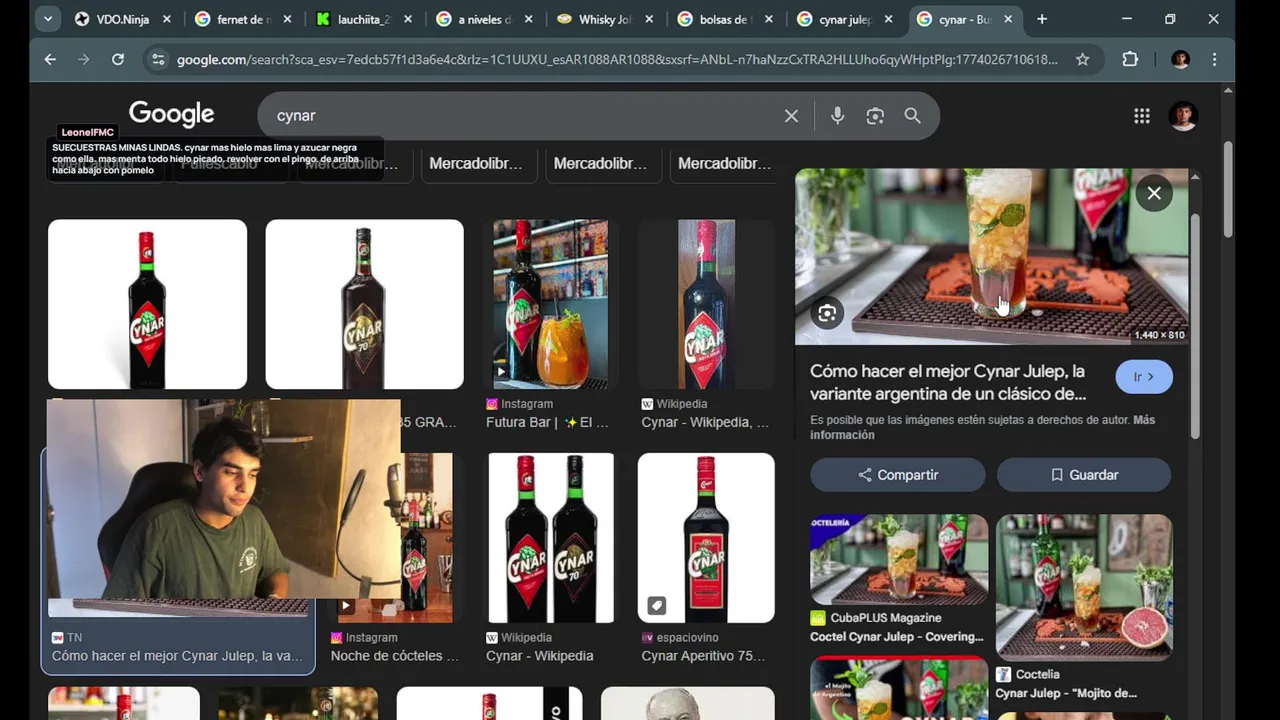Close the active cynar tab
The image size is (1280, 720).
(x=1008, y=19)
